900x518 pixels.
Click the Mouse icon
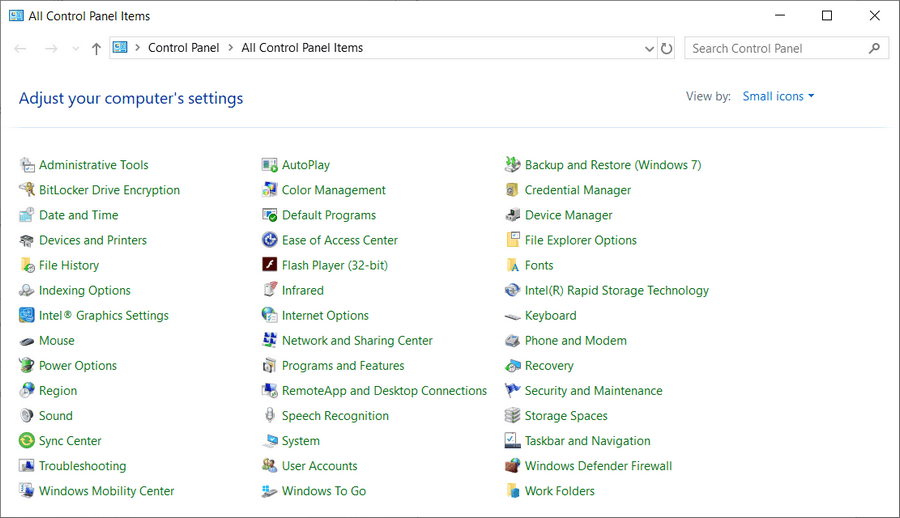[x=27, y=341]
